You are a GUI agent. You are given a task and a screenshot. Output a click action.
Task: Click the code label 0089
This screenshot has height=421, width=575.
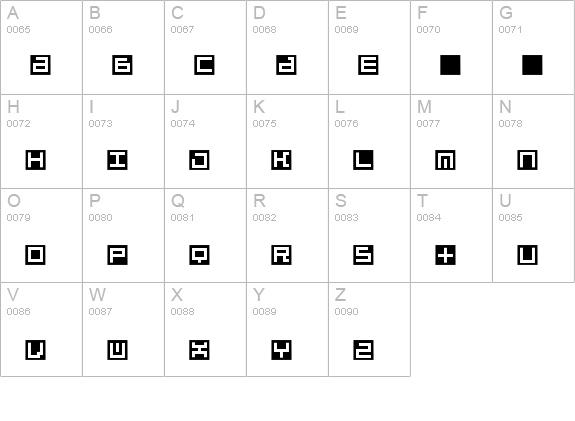click(x=264, y=312)
